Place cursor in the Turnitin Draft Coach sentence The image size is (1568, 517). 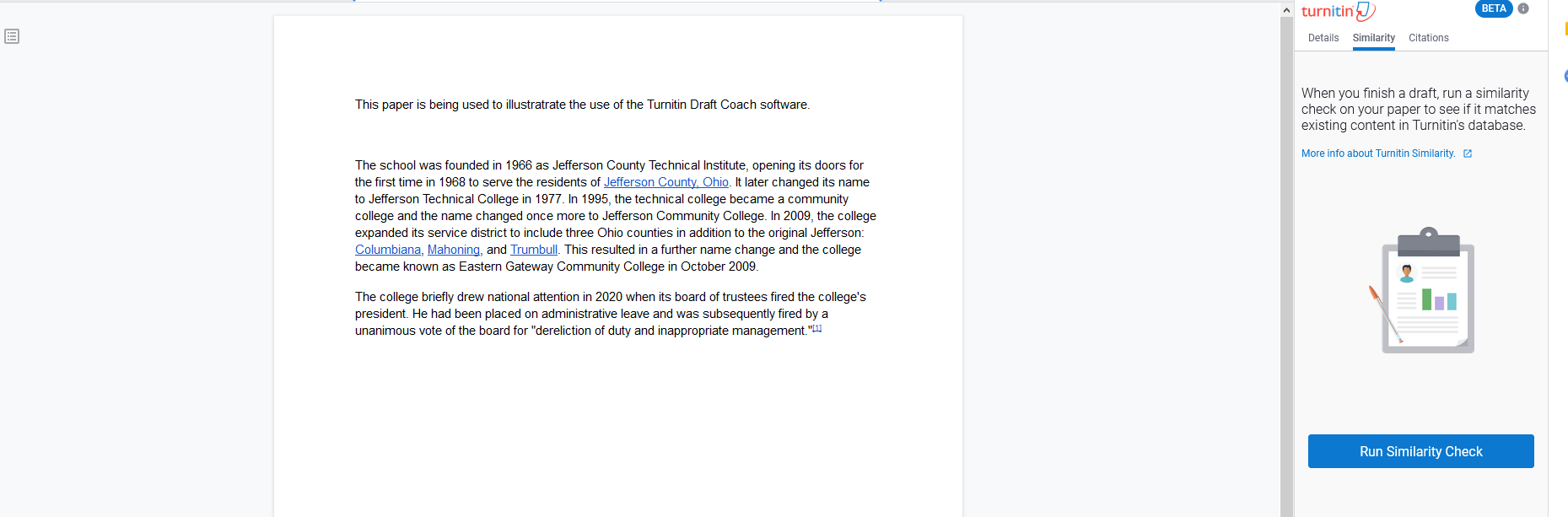[x=582, y=105]
